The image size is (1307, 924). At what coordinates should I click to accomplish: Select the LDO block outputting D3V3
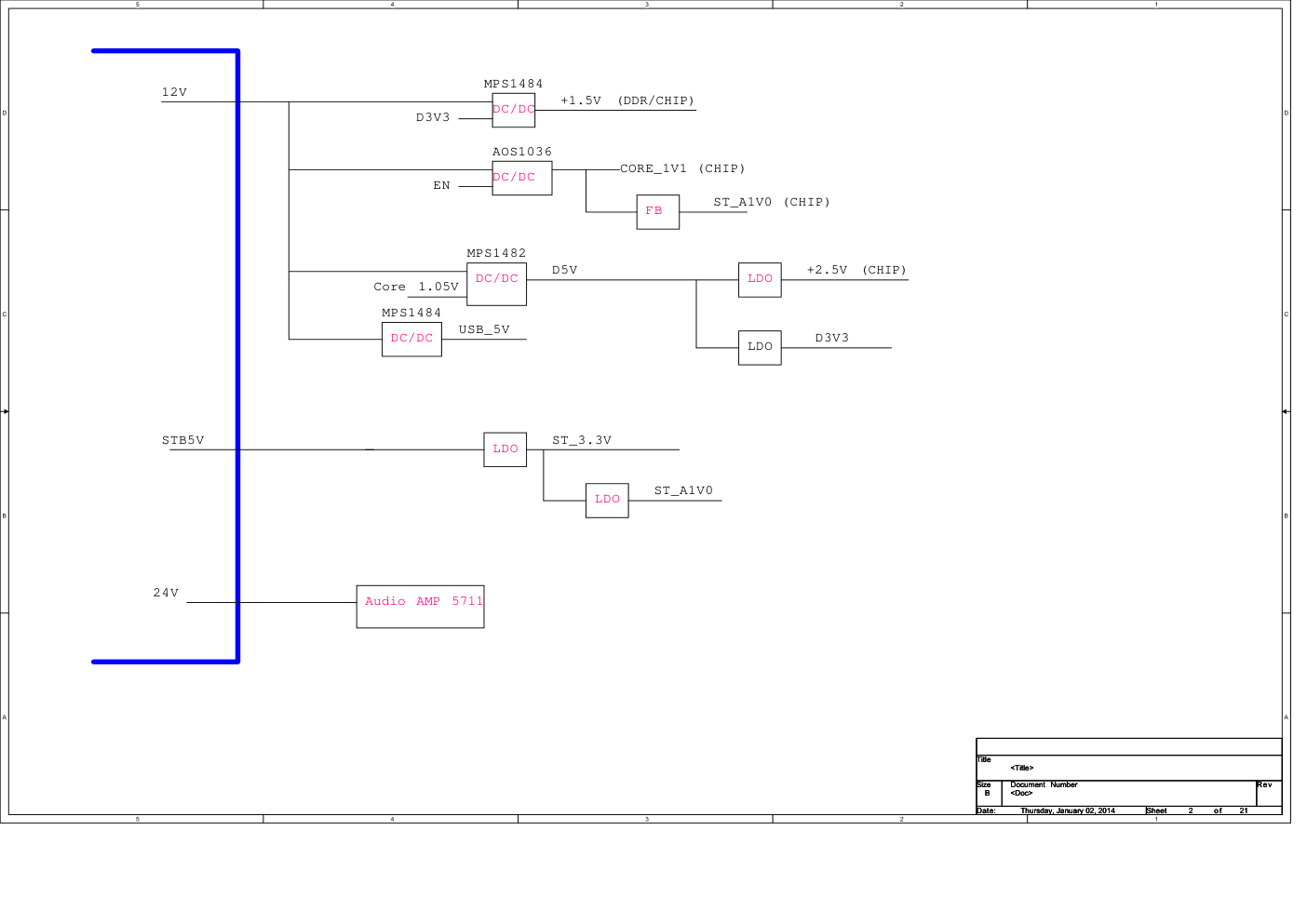pyautogui.click(x=760, y=347)
